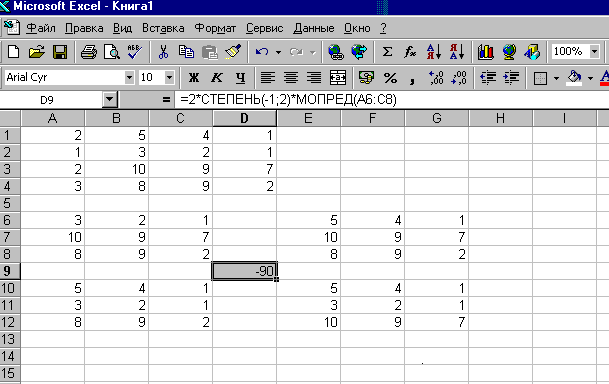Insert hyperlink using the globe with chain icon
The width and height of the screenshot is (609, 384).
click(x=336, y=52)
